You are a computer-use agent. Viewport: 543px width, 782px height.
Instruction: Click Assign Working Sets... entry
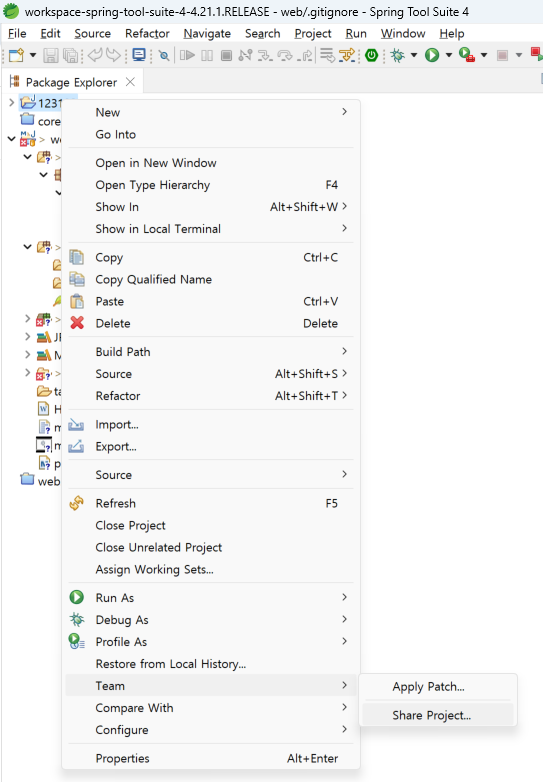[210, 569]
